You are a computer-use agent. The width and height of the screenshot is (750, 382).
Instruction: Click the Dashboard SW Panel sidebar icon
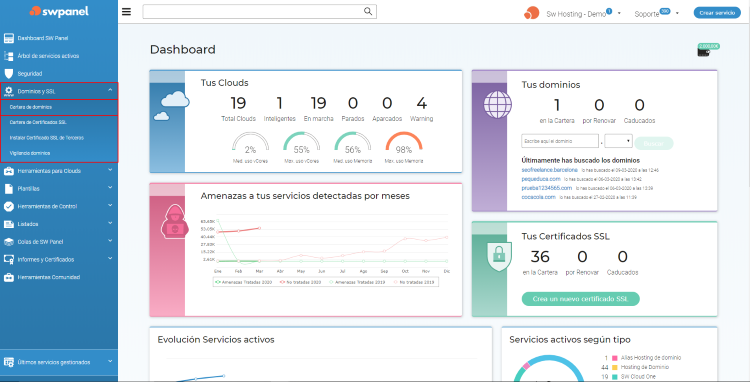(x=9, y=38)
